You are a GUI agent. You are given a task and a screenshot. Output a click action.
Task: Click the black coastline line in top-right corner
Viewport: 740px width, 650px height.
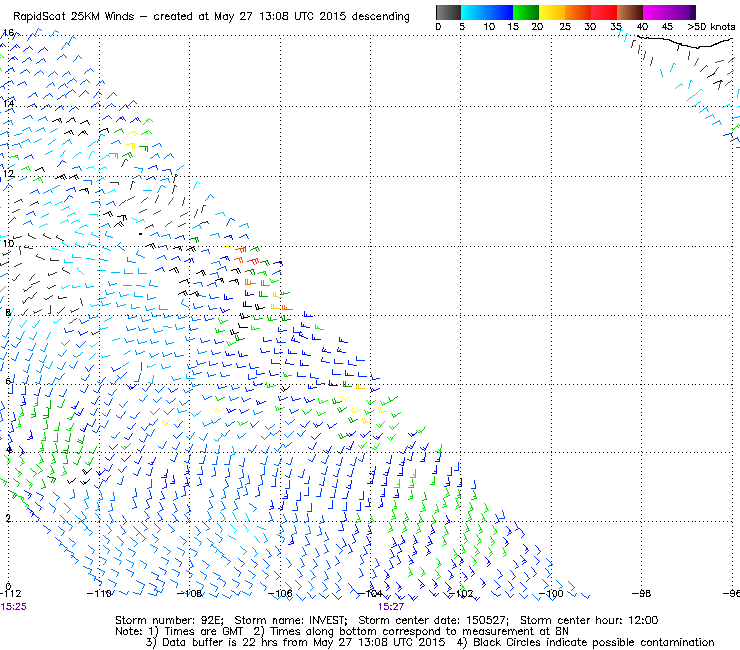(x=684, y=42)
